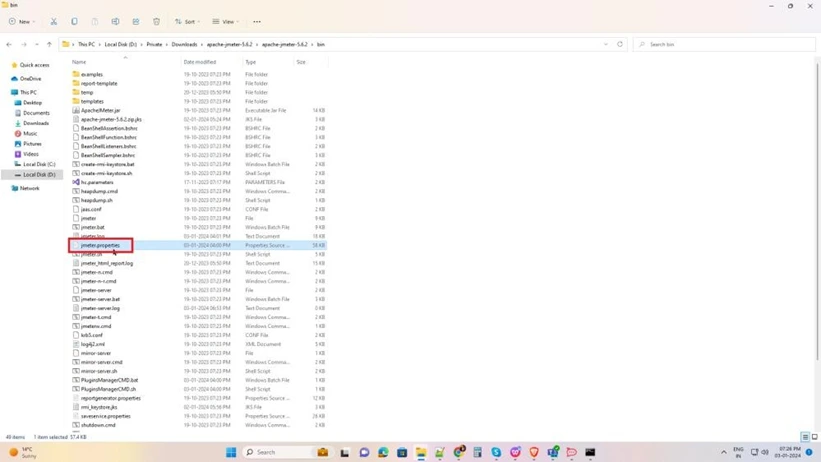Click the Downloads breadcrumb segment

click(x=184, y=45)
